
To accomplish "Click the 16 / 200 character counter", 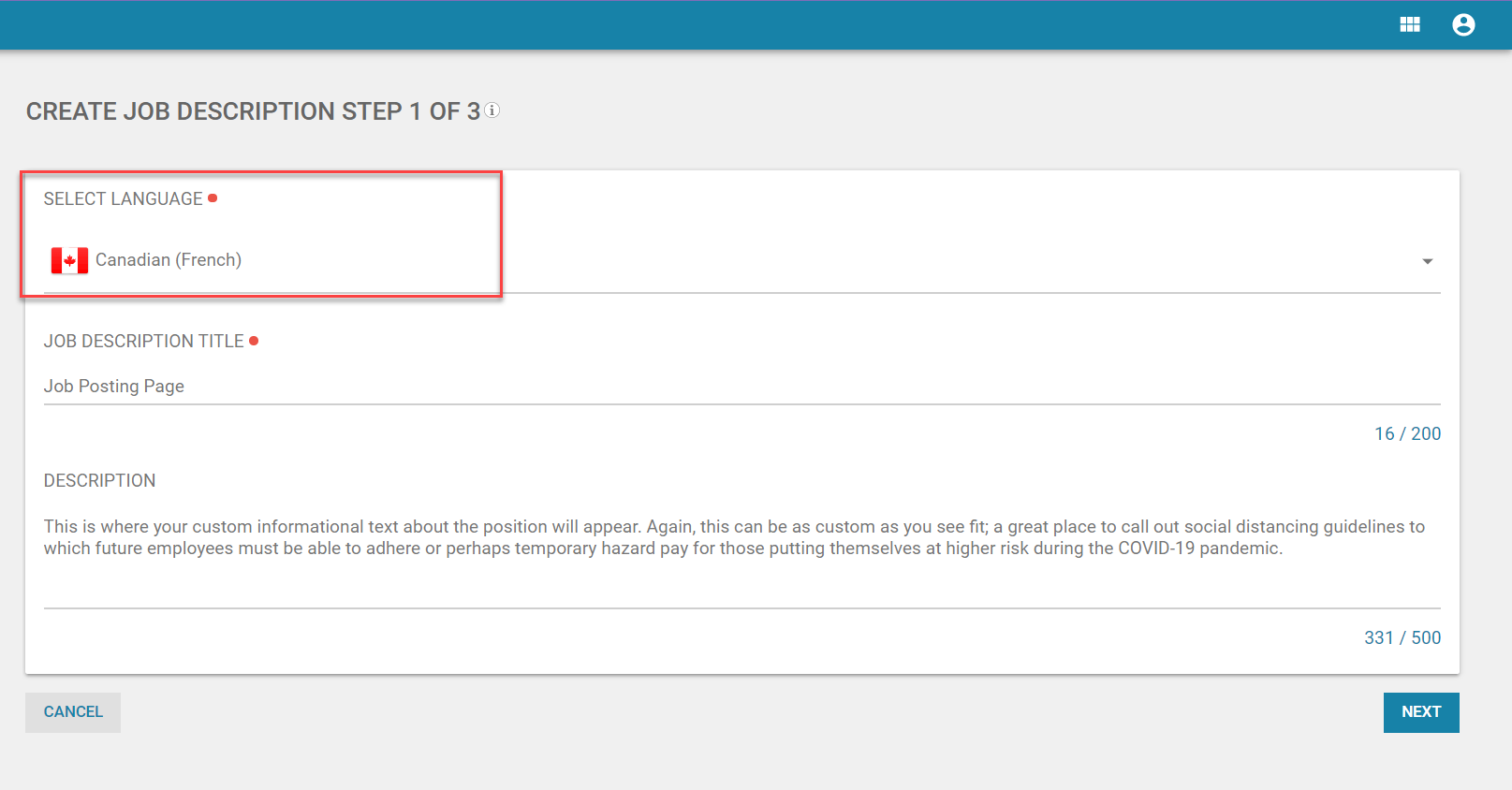I will pos(1406,433).
